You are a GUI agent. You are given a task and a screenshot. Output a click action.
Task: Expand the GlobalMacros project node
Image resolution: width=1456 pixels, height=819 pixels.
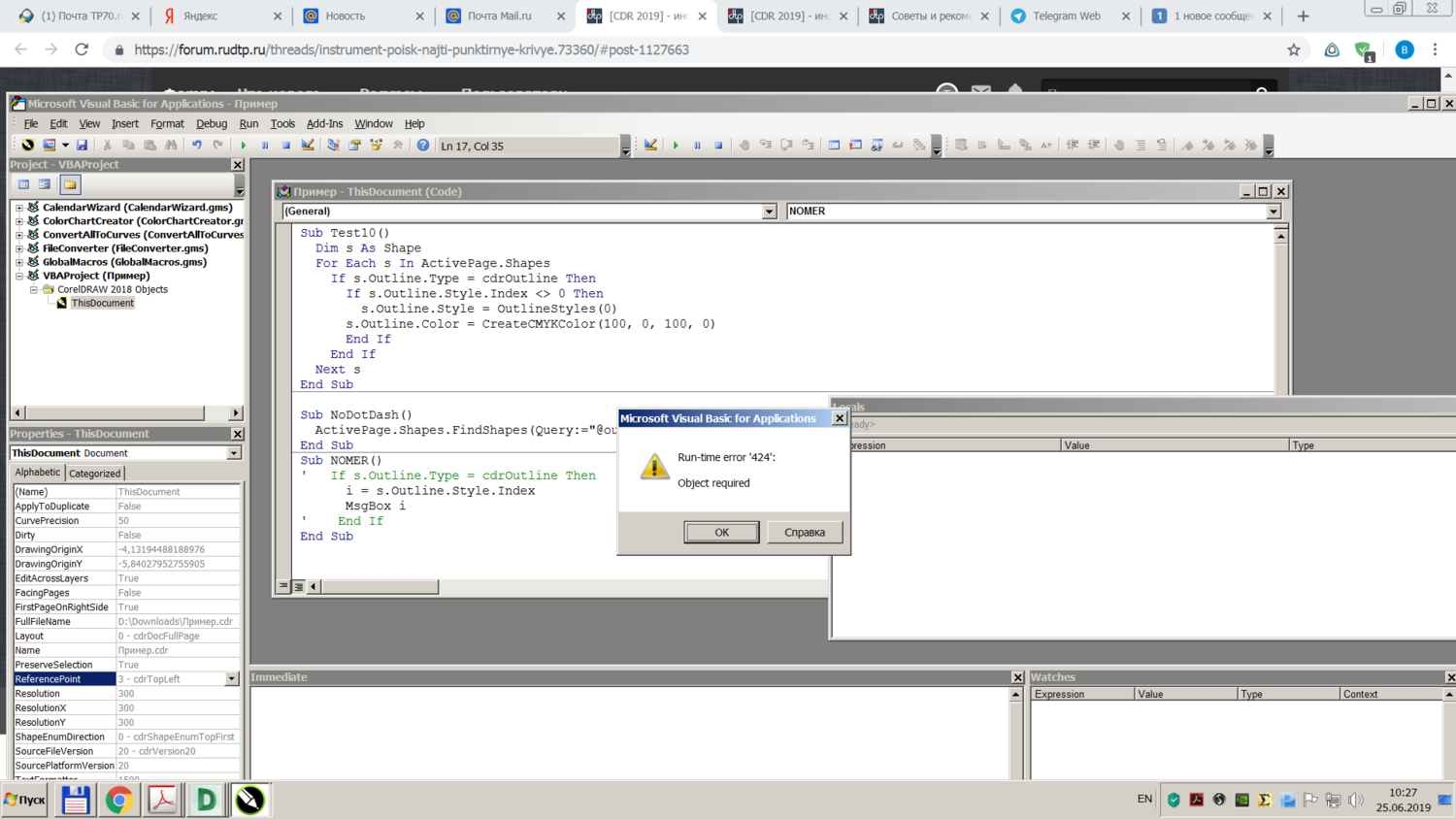18,262
